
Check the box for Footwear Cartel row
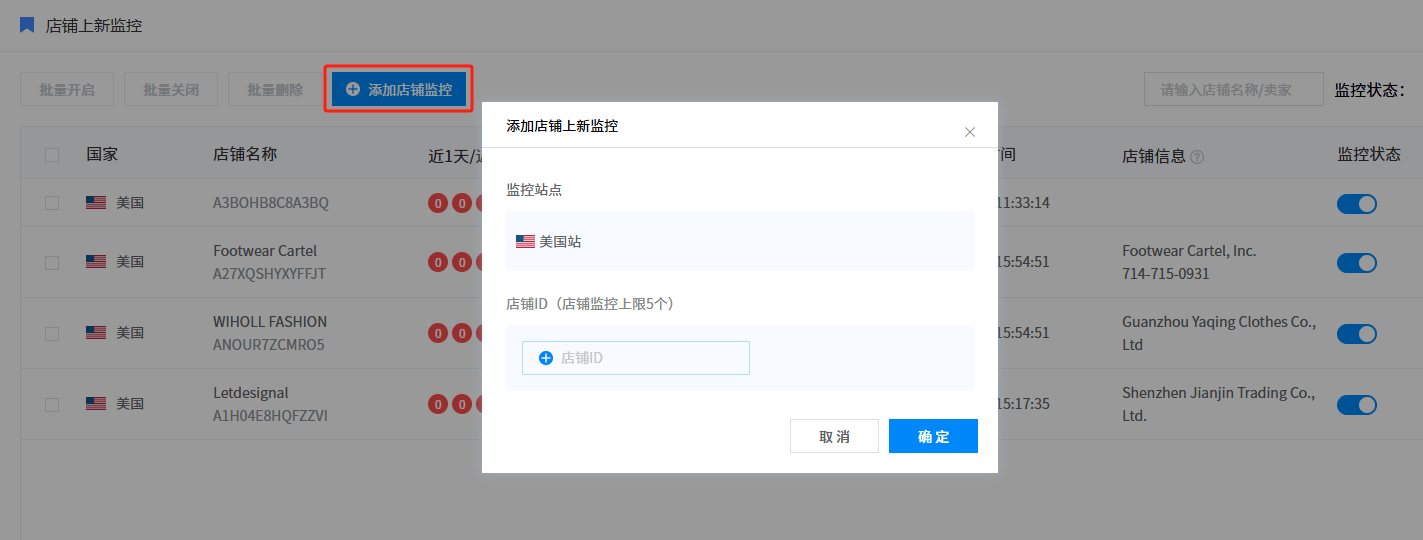click(52, 262)
